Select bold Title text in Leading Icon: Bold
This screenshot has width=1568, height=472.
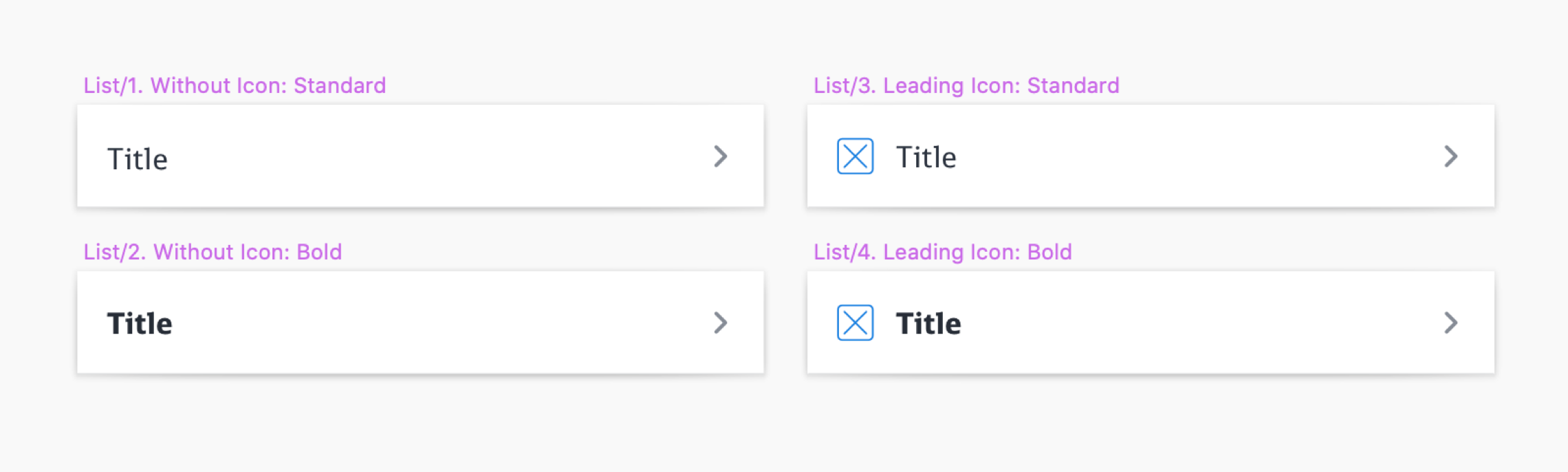[x=928, y=323]
